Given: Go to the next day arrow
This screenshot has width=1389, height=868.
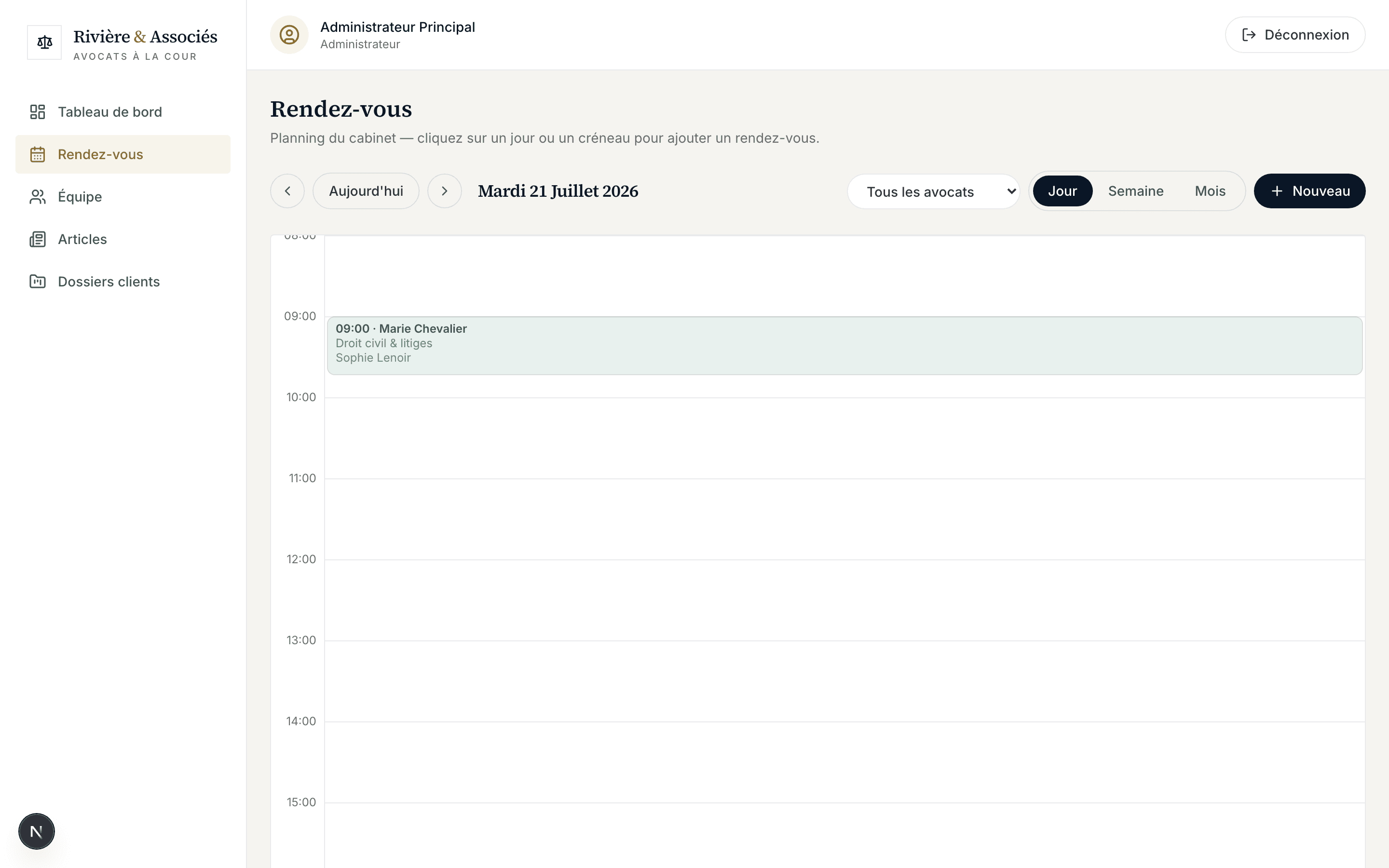Looking at the screenshot, I should (x=445, y=191).
